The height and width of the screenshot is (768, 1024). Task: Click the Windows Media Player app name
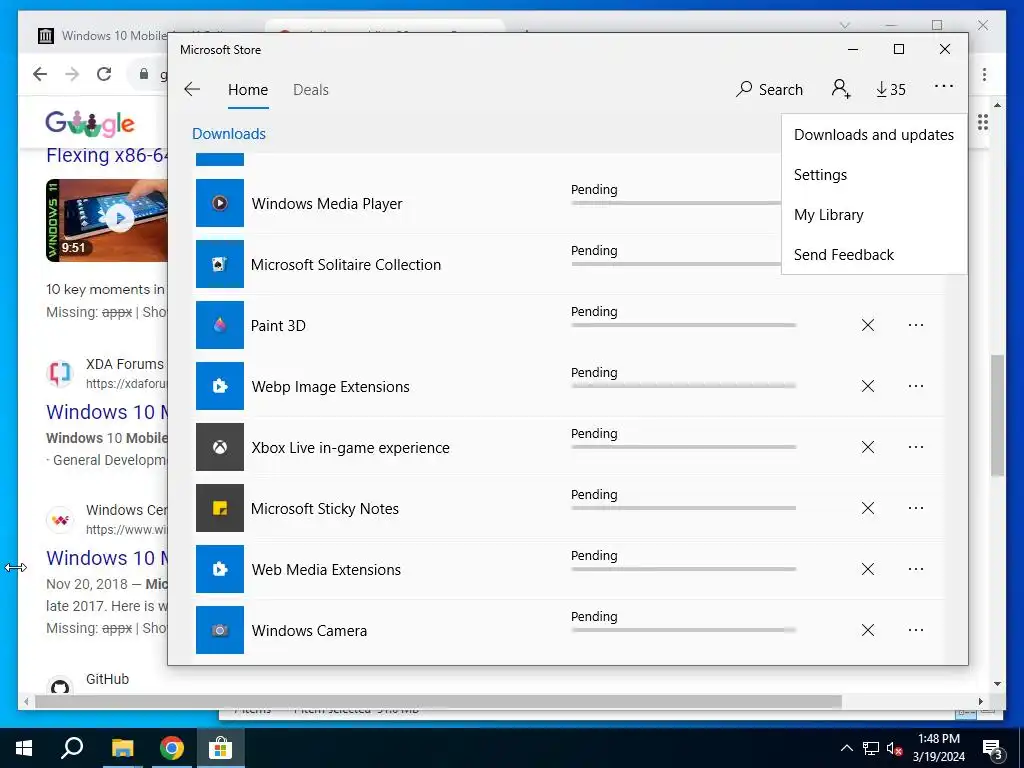(x=327, y=204)
